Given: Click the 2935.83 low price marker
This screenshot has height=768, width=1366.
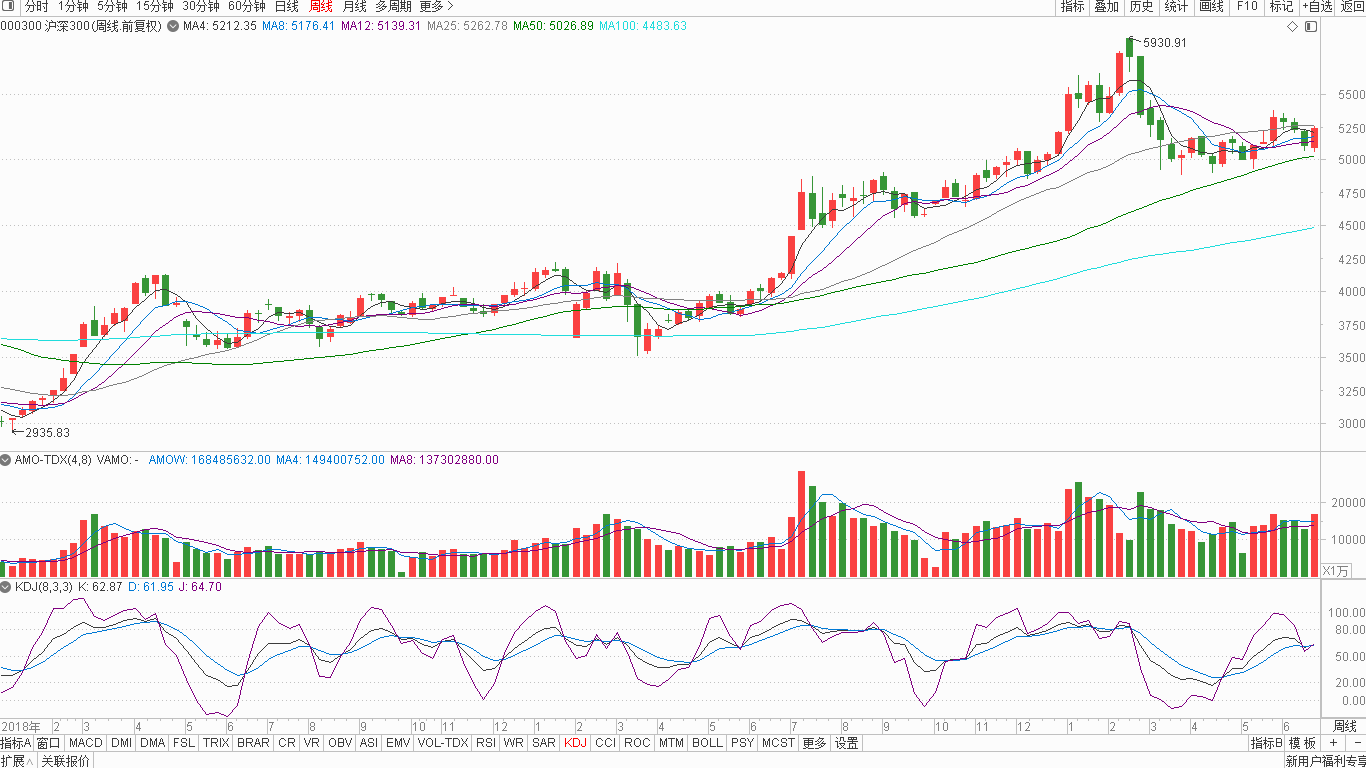Looking at the screenshot, I should tap(48, 432).
